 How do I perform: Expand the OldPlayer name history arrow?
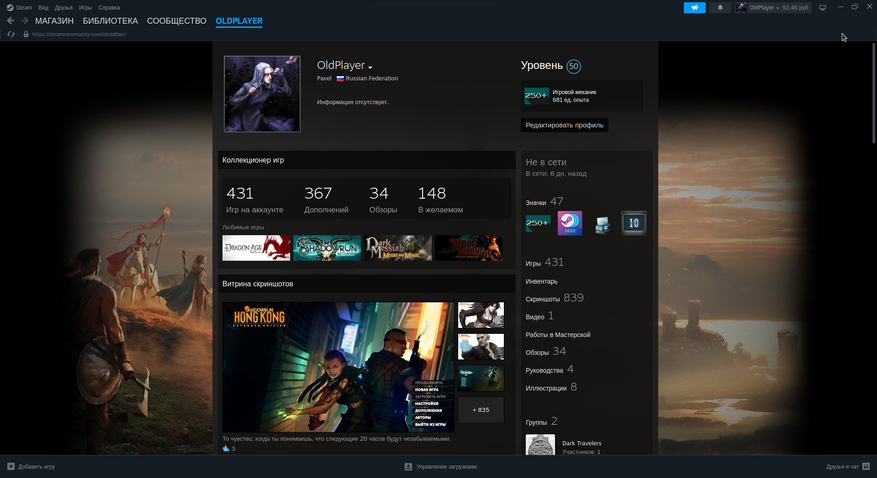point(370,67)
